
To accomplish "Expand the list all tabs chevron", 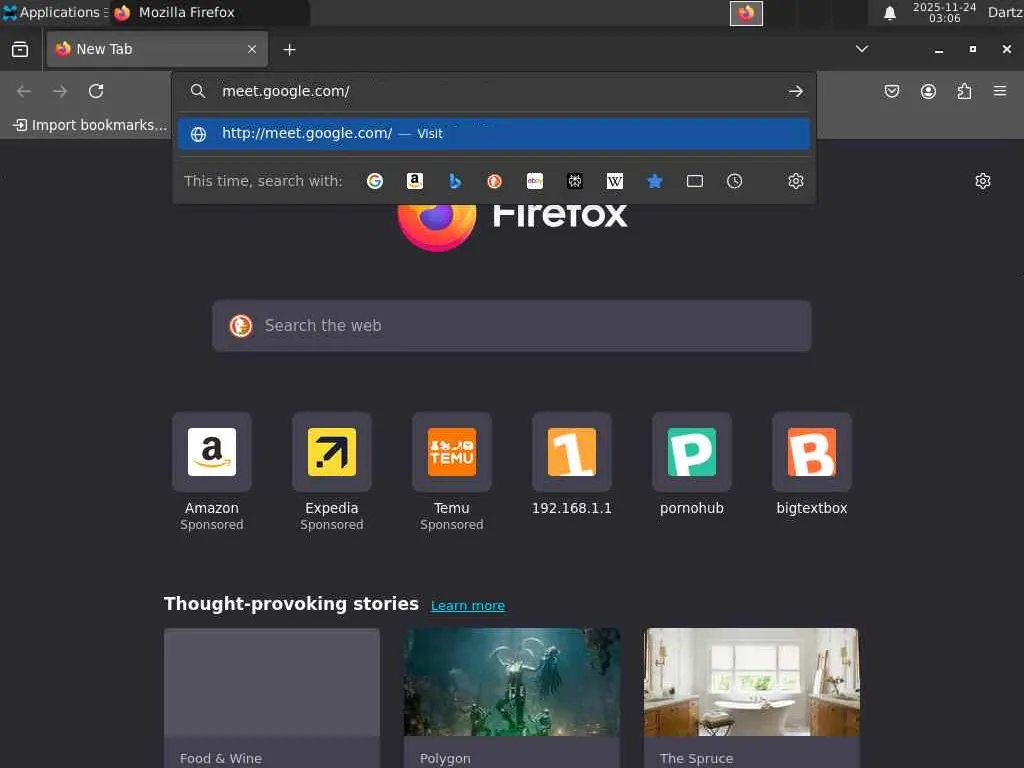I will point(862,49).
